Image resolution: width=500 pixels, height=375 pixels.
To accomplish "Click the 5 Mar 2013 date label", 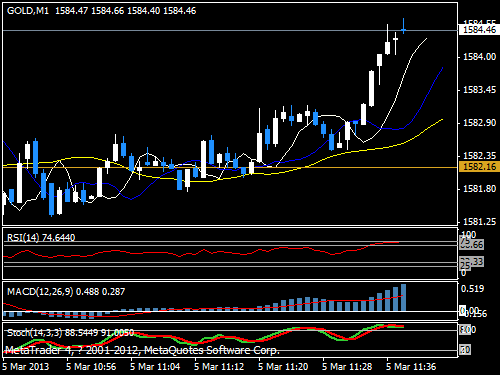I will tap(26, 367).
